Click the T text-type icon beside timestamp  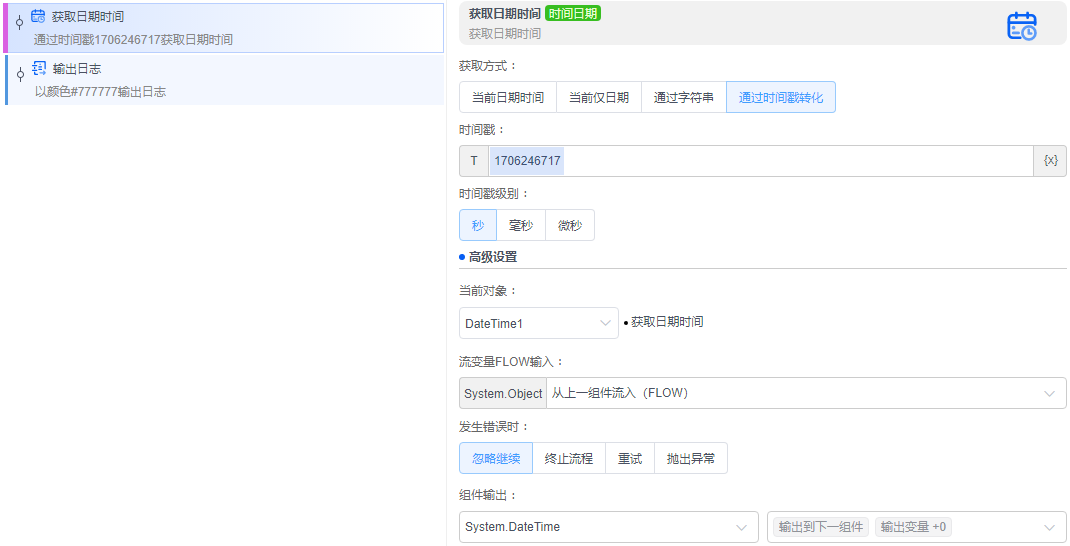click(474, 160)
